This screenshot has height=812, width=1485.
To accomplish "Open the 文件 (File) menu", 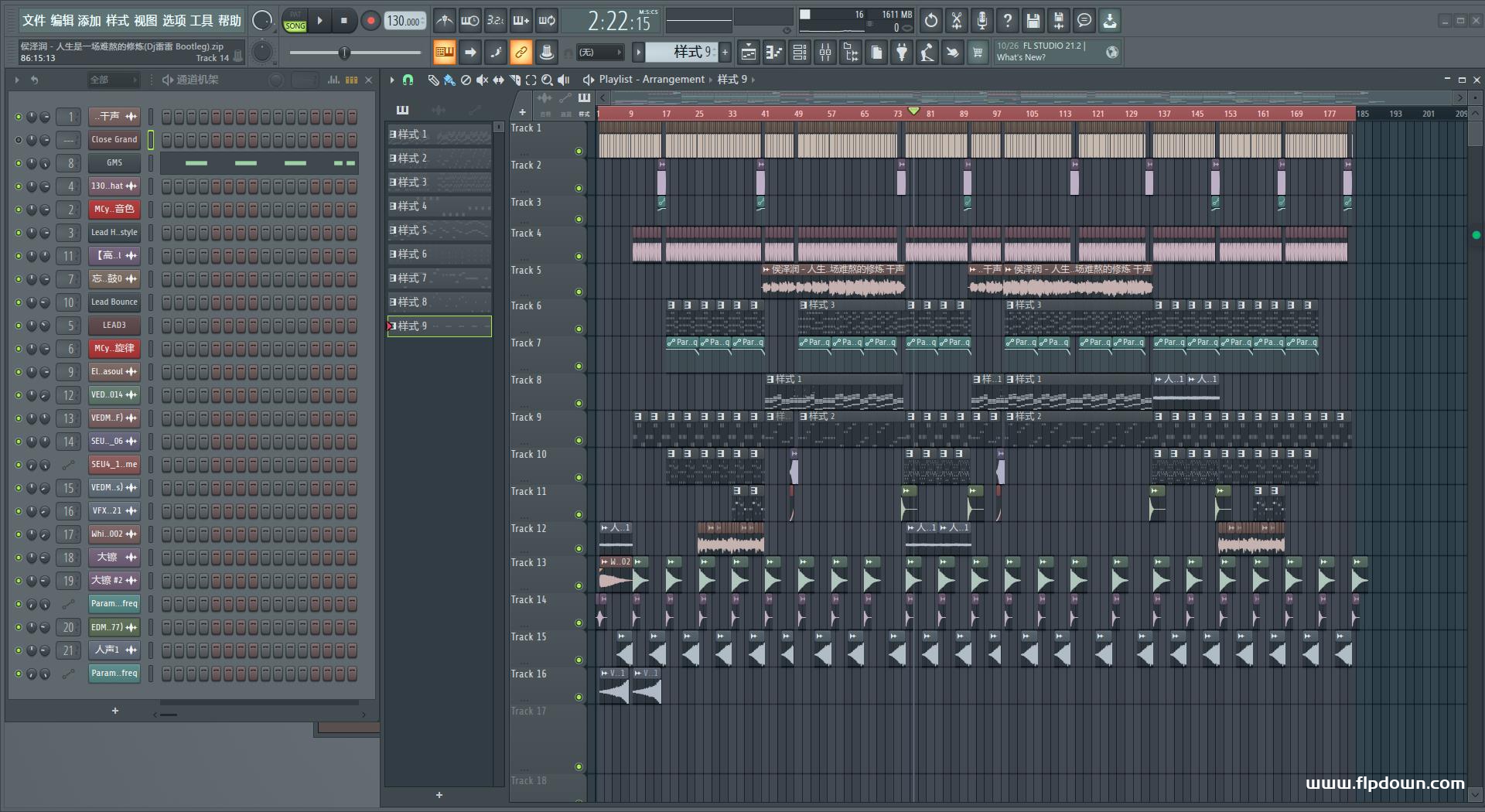I will pos(34,21).
